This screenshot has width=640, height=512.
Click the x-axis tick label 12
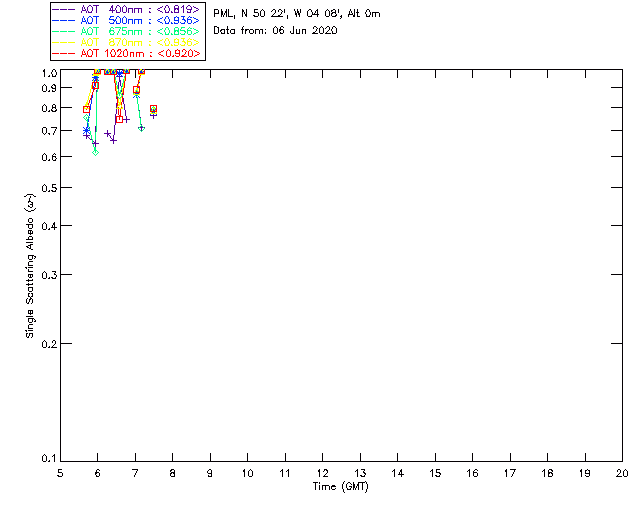pyautogui.click(x=322, y=473)
